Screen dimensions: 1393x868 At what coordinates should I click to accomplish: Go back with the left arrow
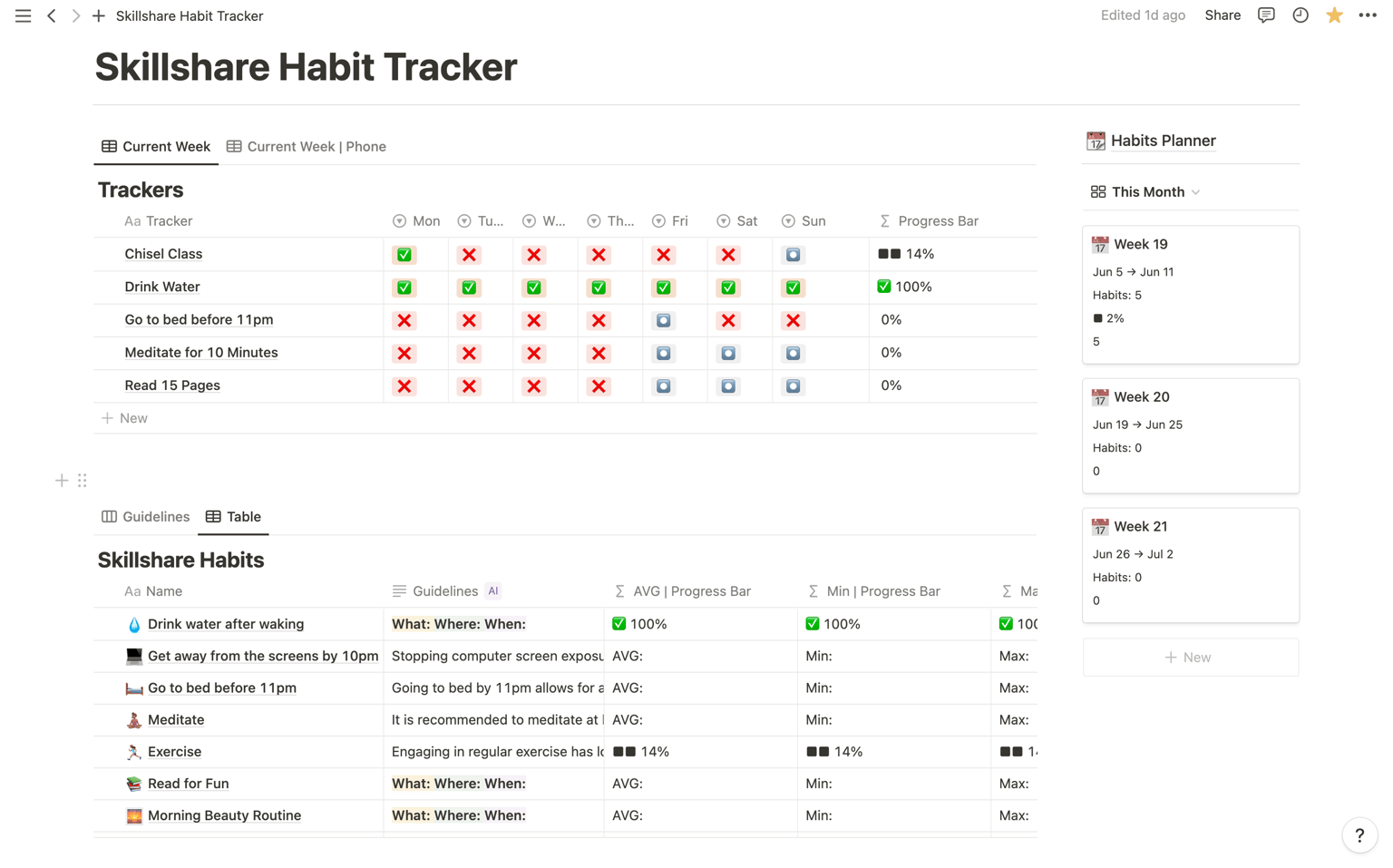point(52,15)
